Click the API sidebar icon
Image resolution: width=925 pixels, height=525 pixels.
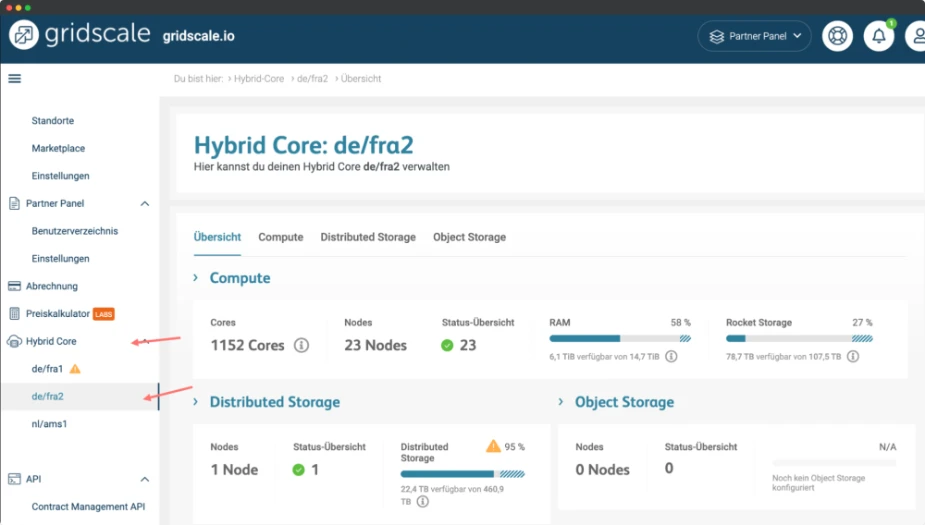point(14,479)
